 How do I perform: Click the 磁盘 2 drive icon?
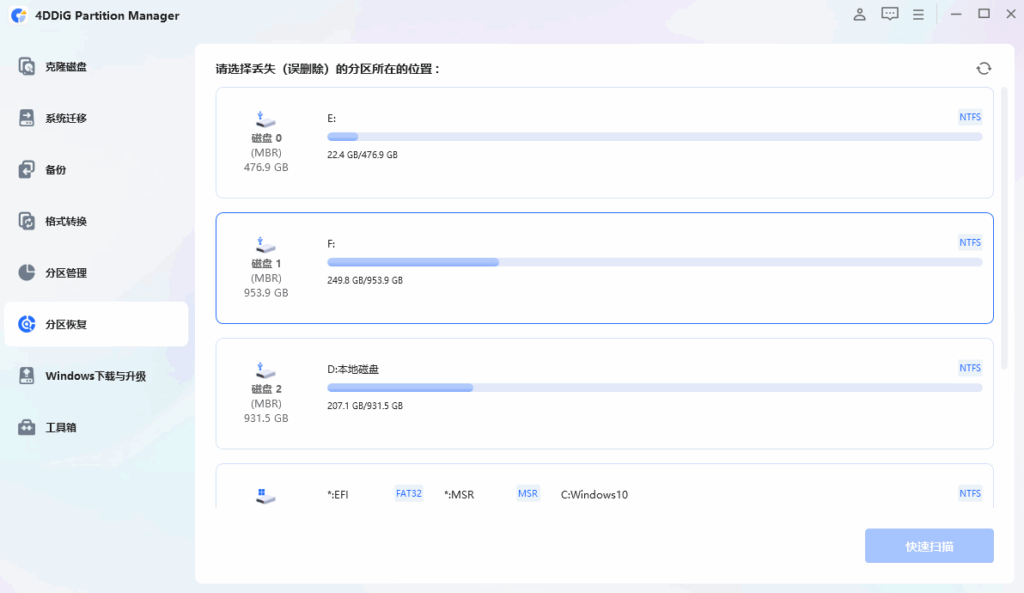(x=265, y=370)
